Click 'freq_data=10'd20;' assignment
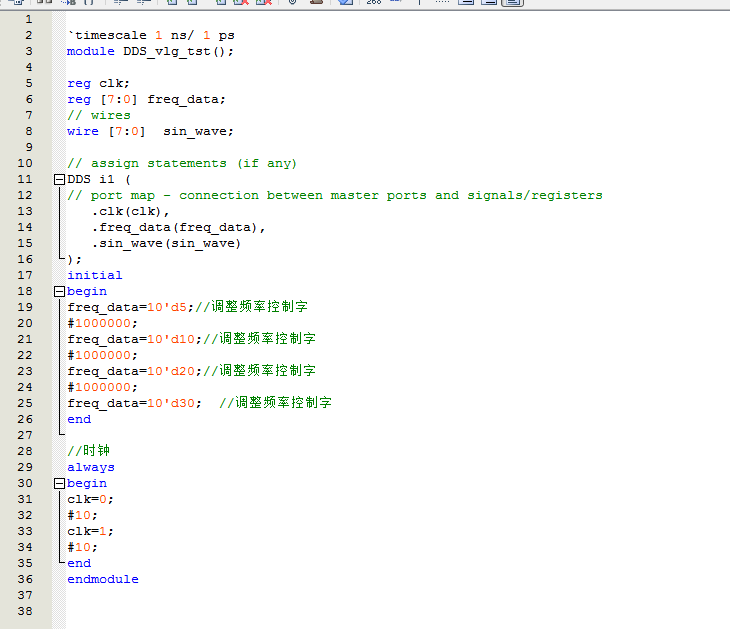730x629 pixels. point(135,372)
